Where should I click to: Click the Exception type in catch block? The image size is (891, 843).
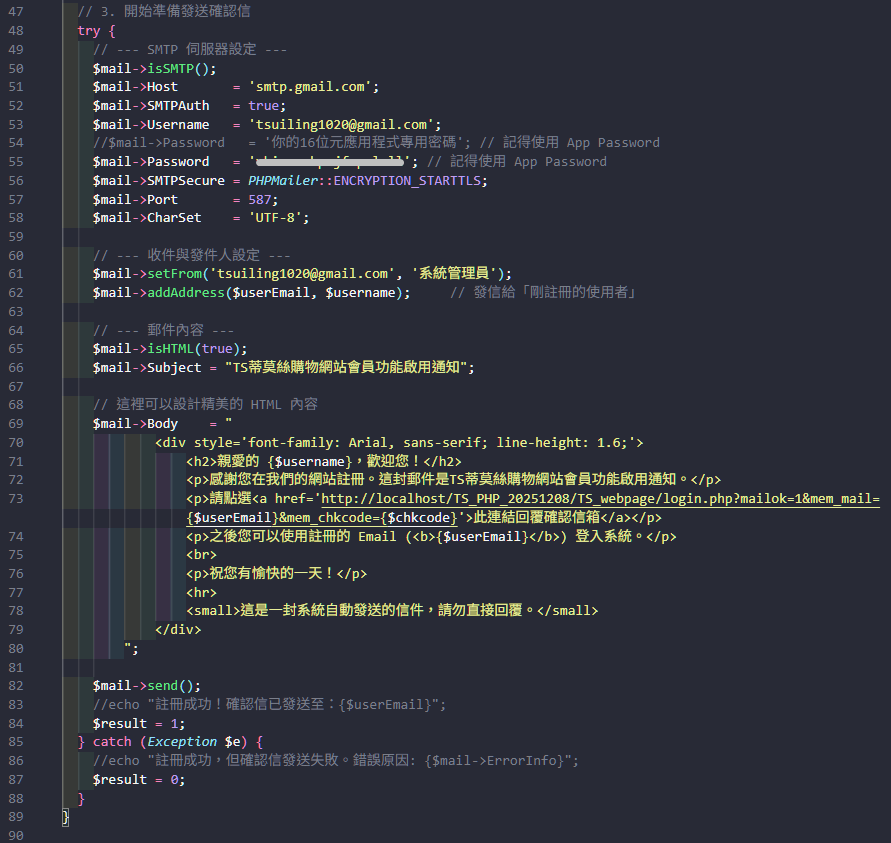click(181, 742)
